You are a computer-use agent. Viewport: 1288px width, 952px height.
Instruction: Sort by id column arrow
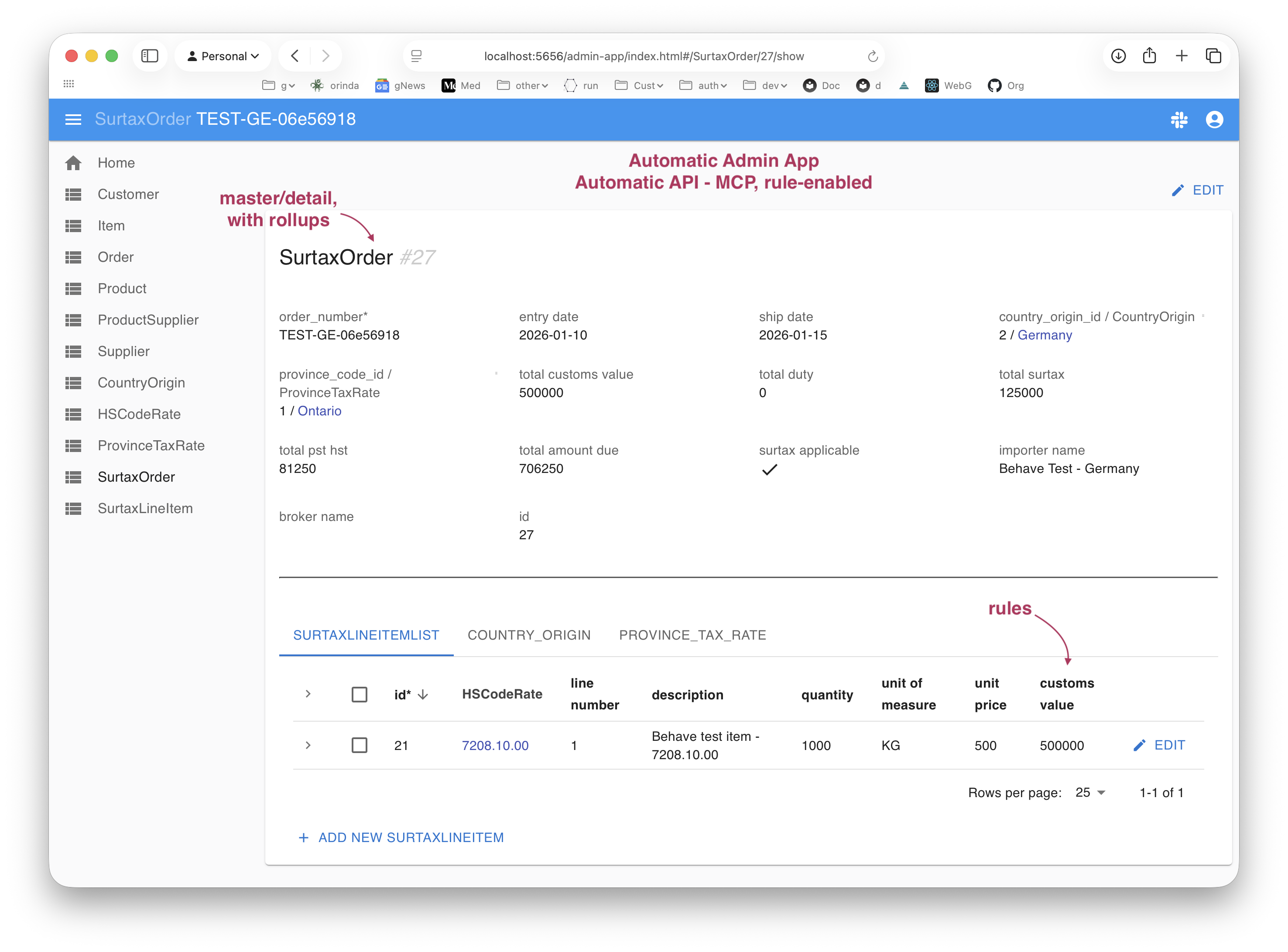click(x=423, y=695)
